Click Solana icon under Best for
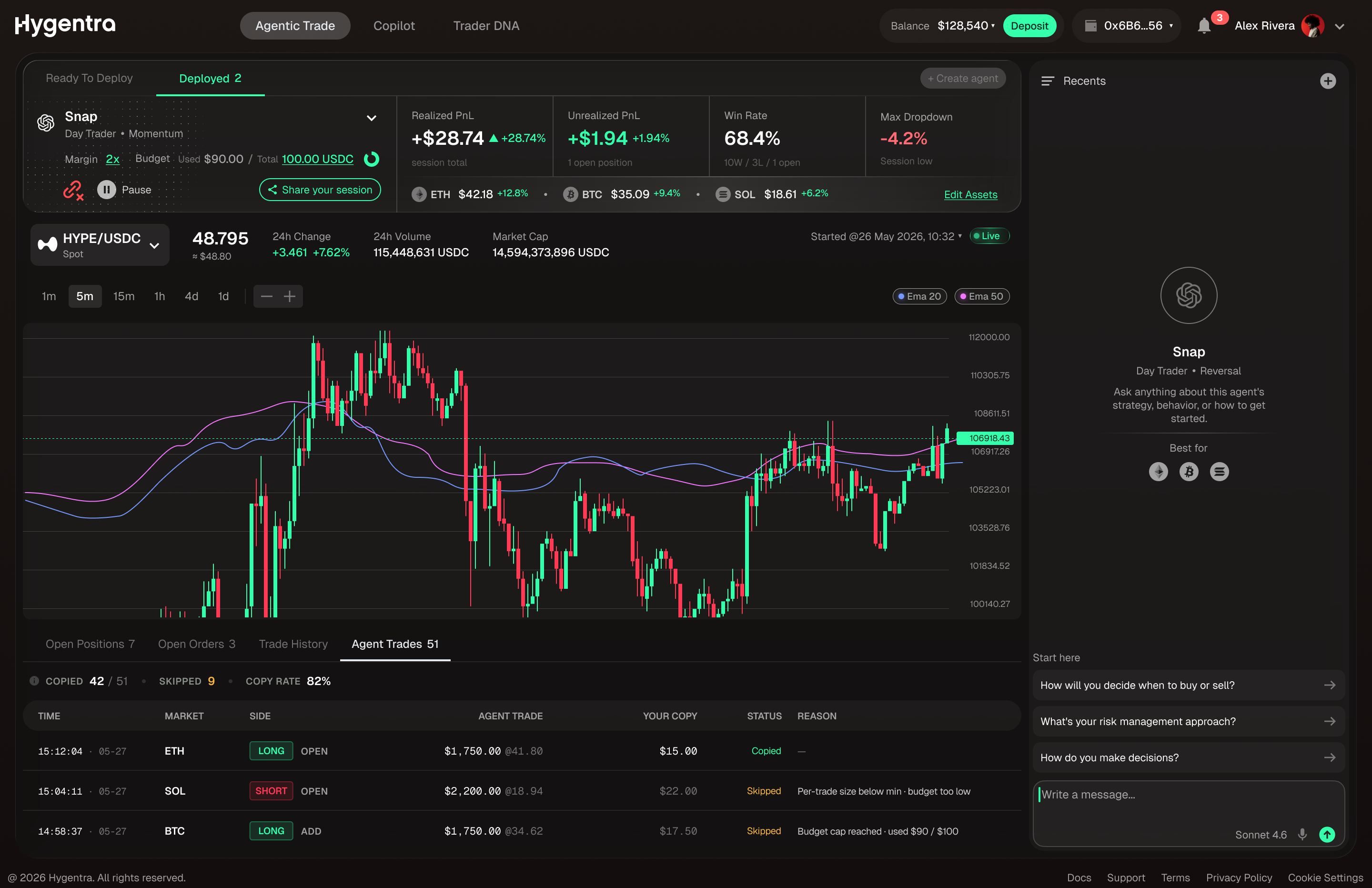The width and height of the screenshot is (1372, 888). (x=1219, y=472)
